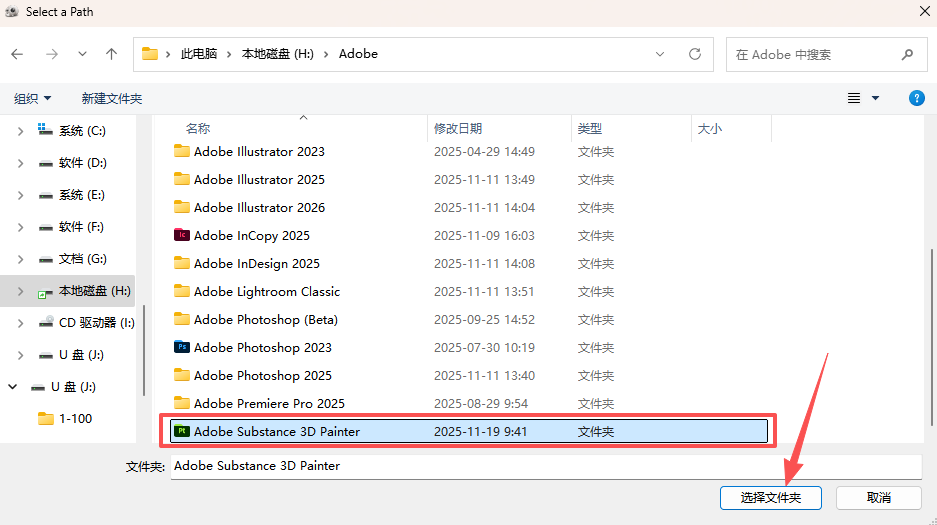Select Adobe Premiere Pro 2025 folder
This screenshot has width=937, height=525.
[x=269, y=404]
